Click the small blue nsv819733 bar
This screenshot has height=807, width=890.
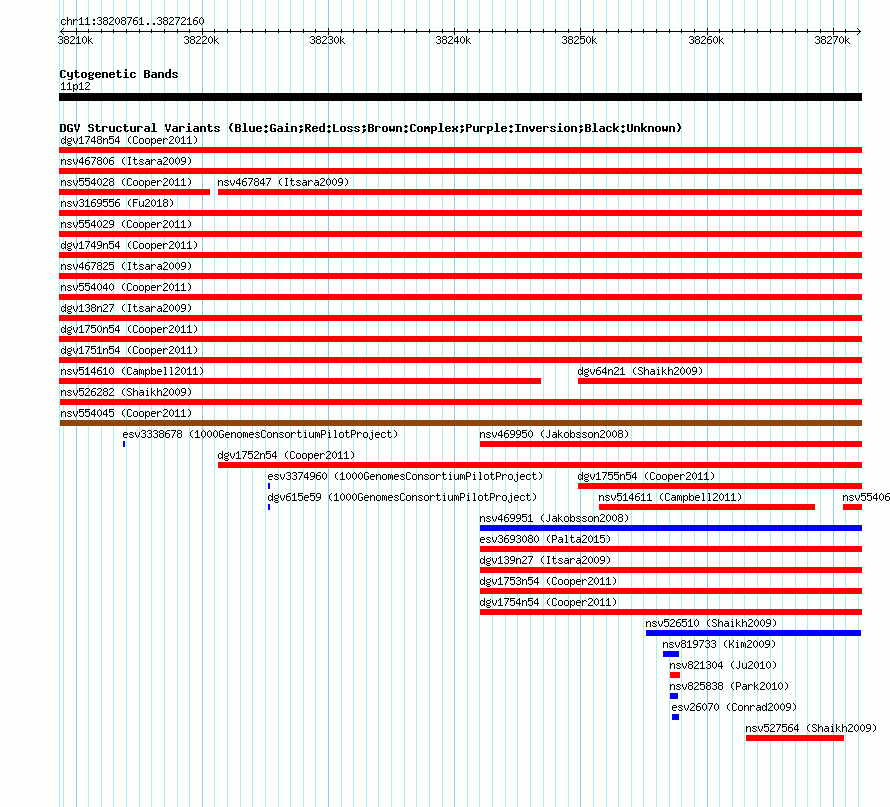point(671,654)
